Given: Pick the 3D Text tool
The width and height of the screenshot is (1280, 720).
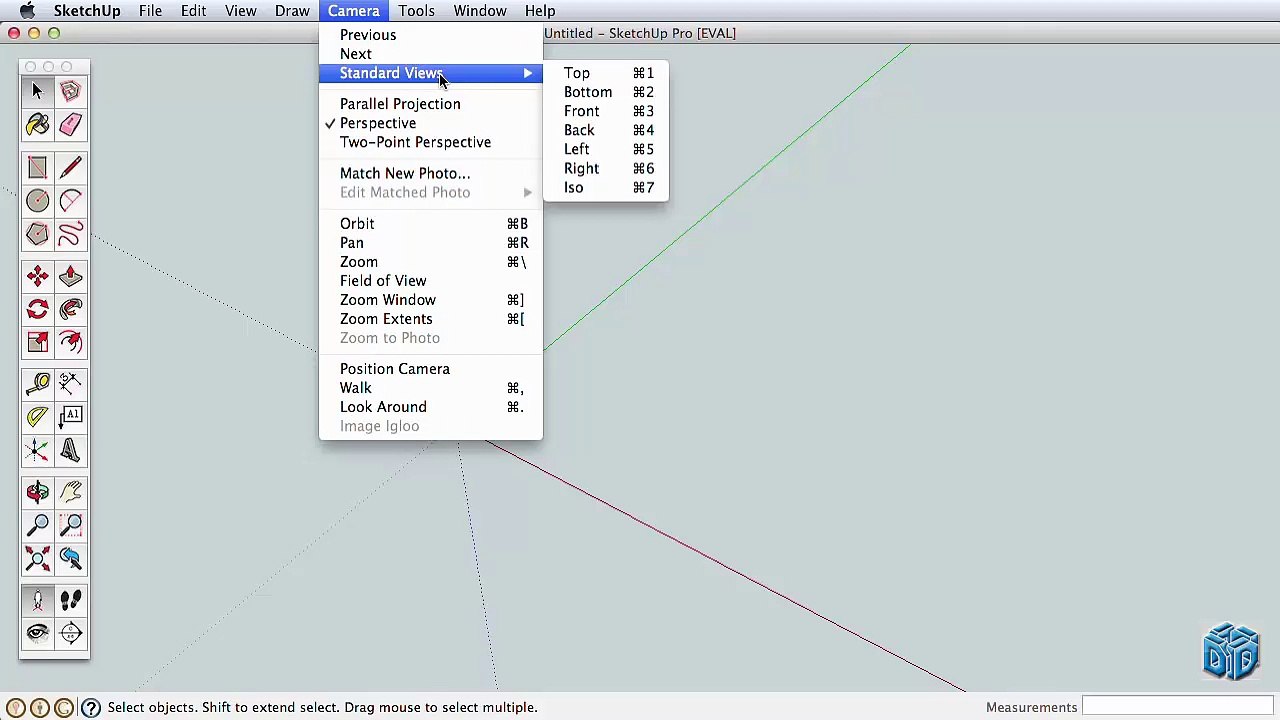Looking at the screenshot, I should pyautogui.click(x=70, y=450).
